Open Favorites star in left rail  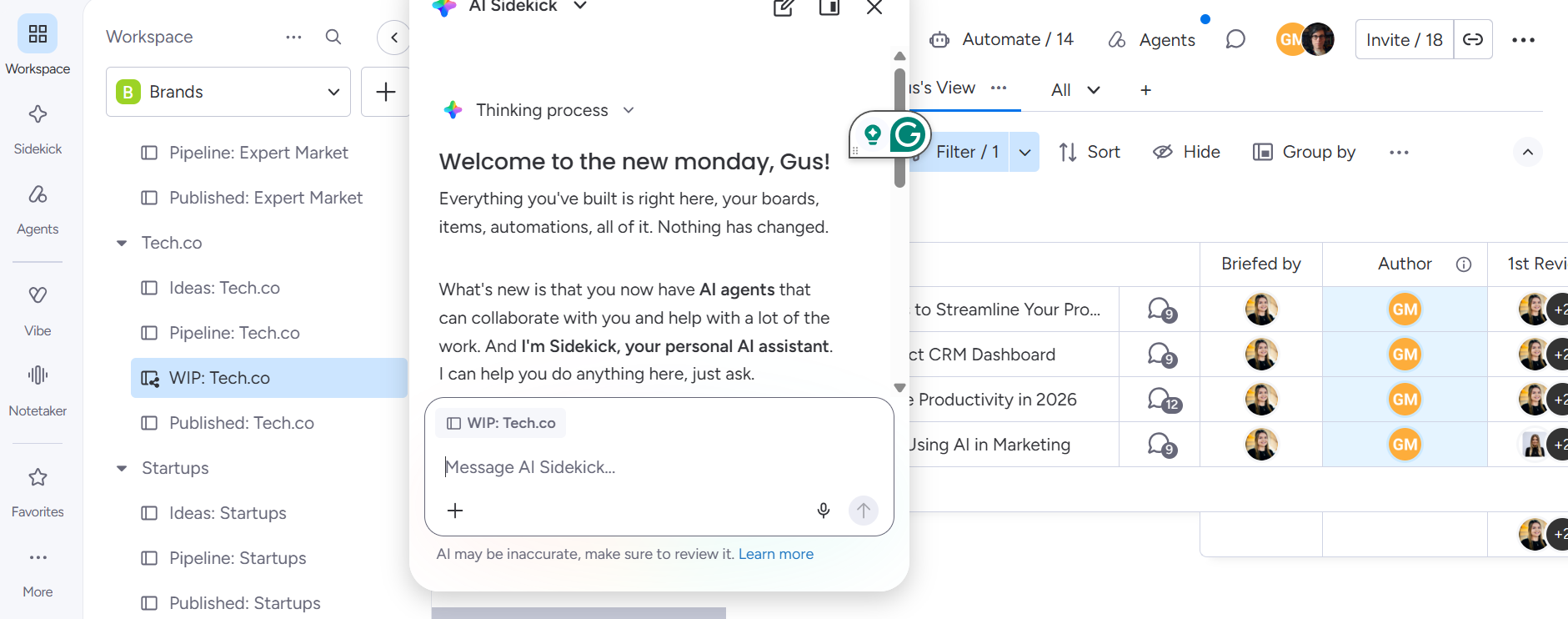38,492
